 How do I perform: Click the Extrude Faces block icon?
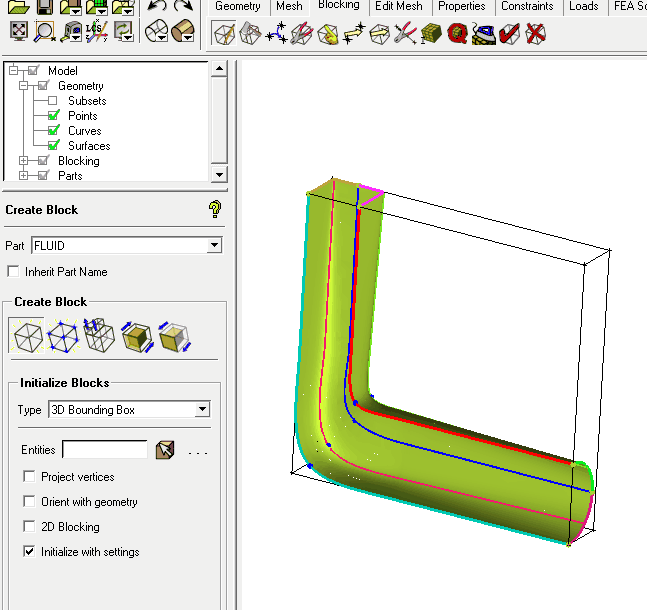pyautogui.click(x=100, y=336)
